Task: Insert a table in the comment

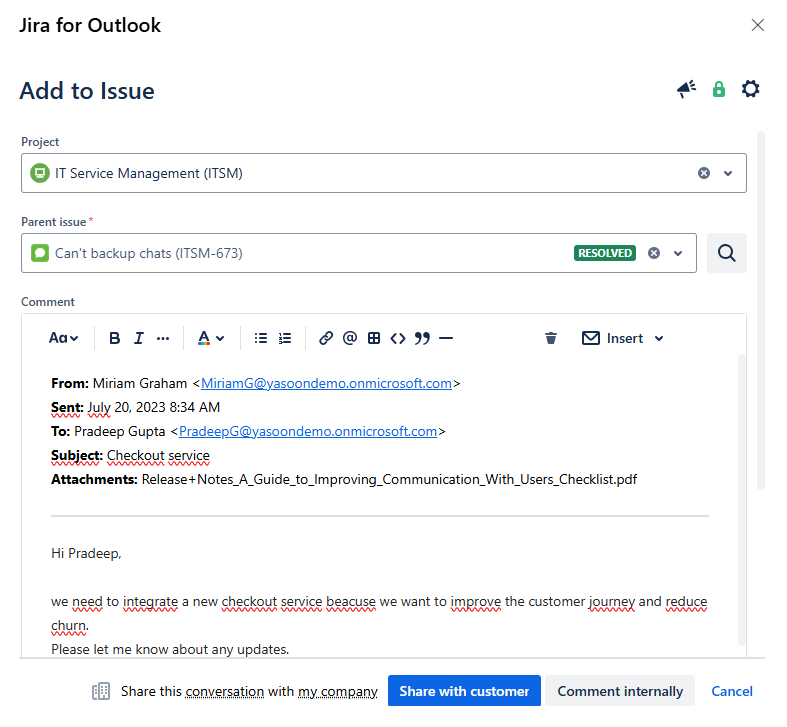Action: (374, 338)
